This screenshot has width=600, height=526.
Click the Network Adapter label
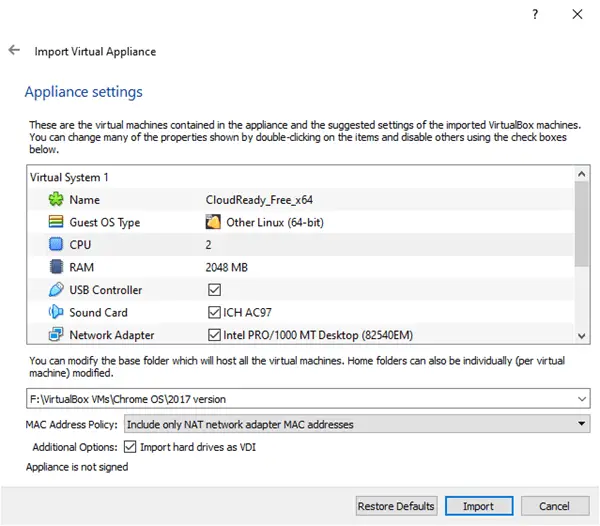(x=112, y=335)
